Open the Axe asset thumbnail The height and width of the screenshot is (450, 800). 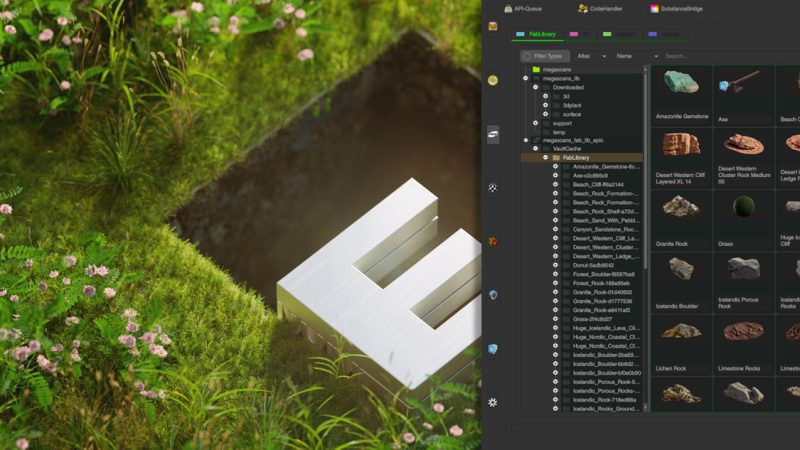coord(743,95)
